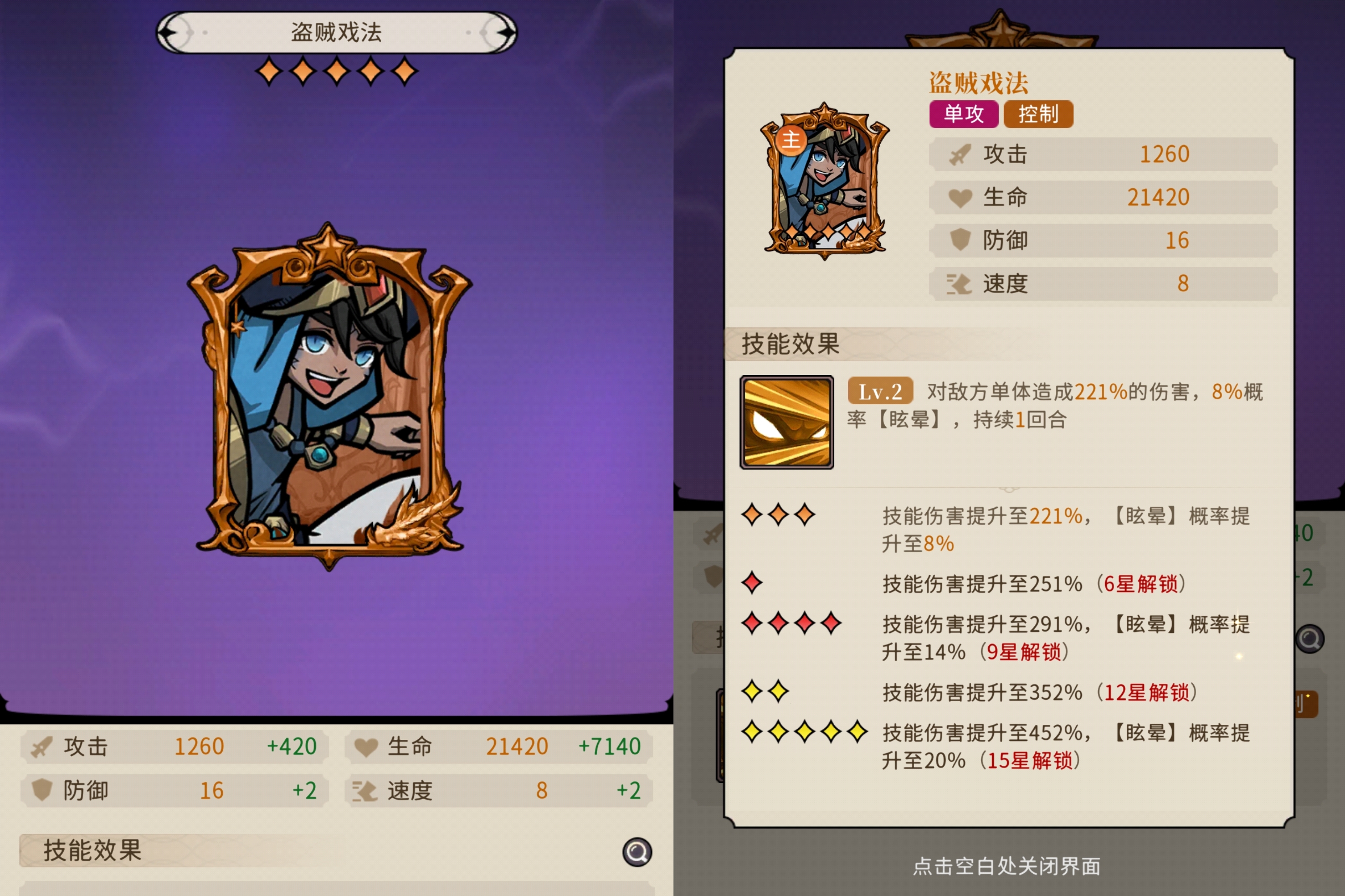Open skill details magnifier on left panel
The image size is (1345, 896).
637,852
